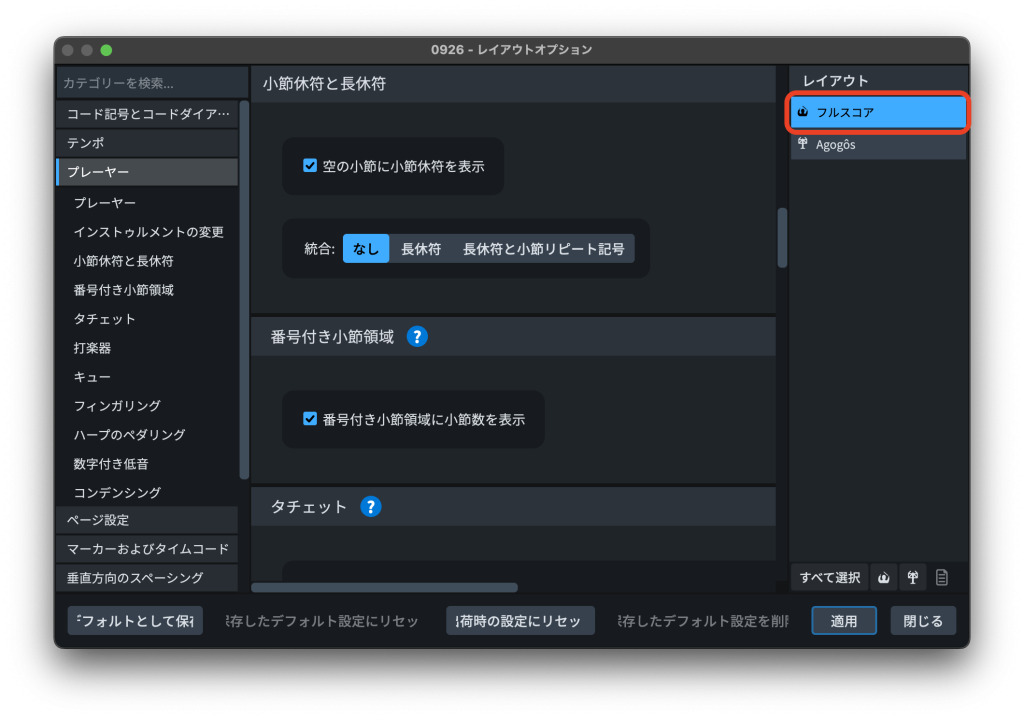Select the フルスコア layout in list

(878, 113)
